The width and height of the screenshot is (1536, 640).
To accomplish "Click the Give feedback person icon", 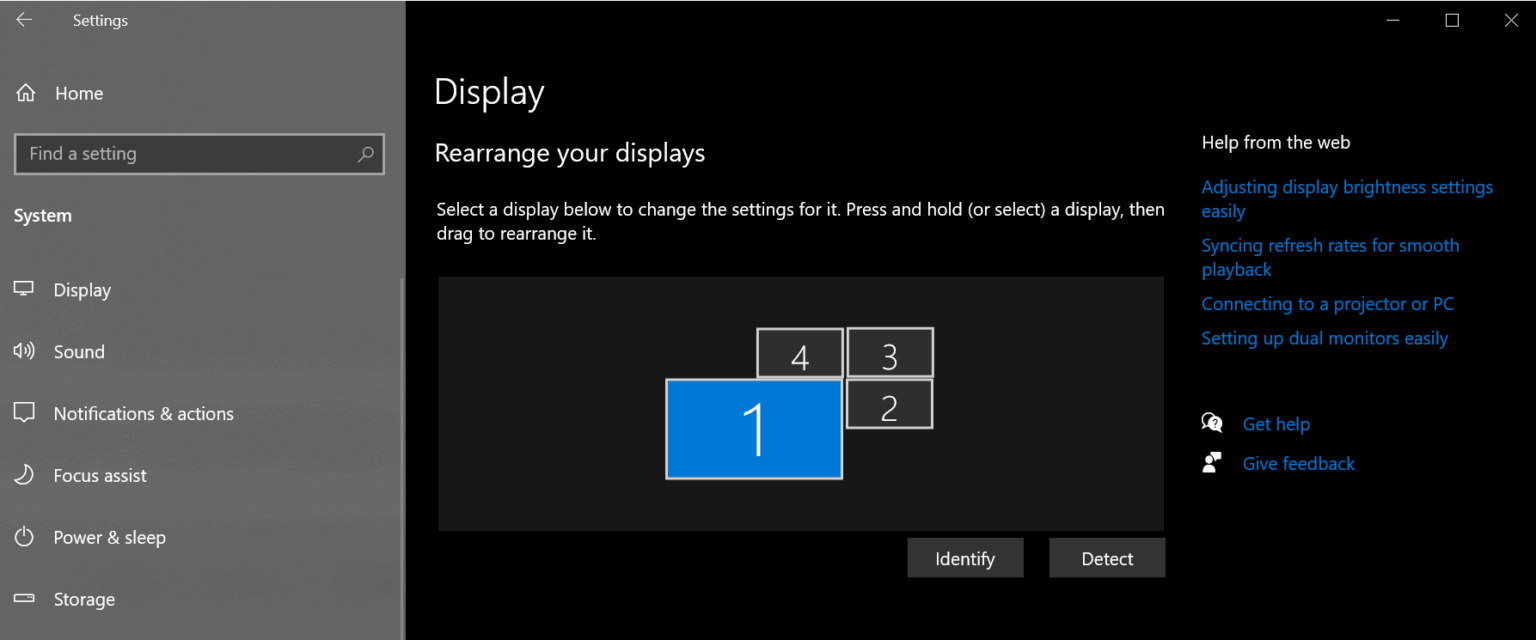I will coord(1211,462).
